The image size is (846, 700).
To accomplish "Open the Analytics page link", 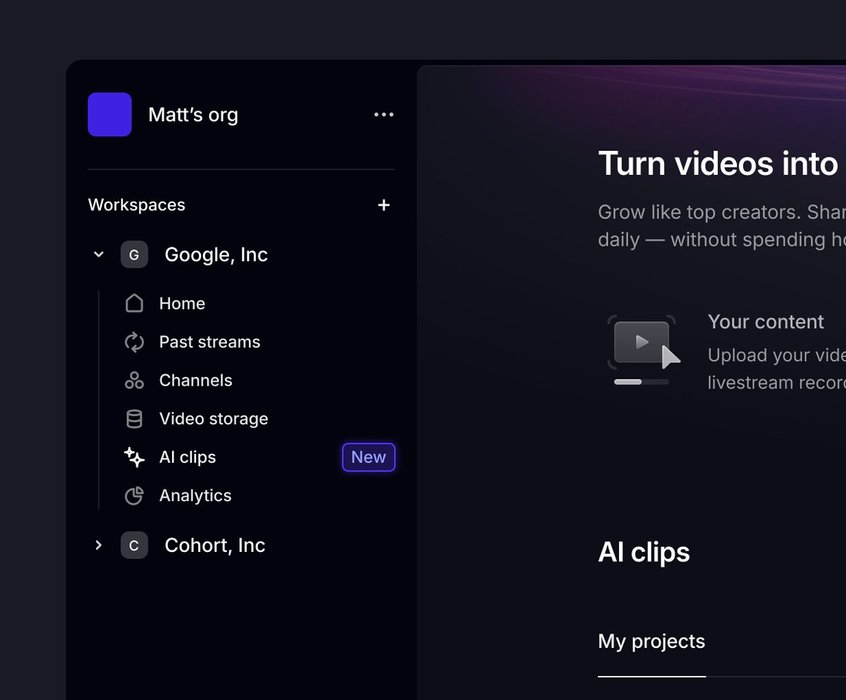I will click(195, 496).
